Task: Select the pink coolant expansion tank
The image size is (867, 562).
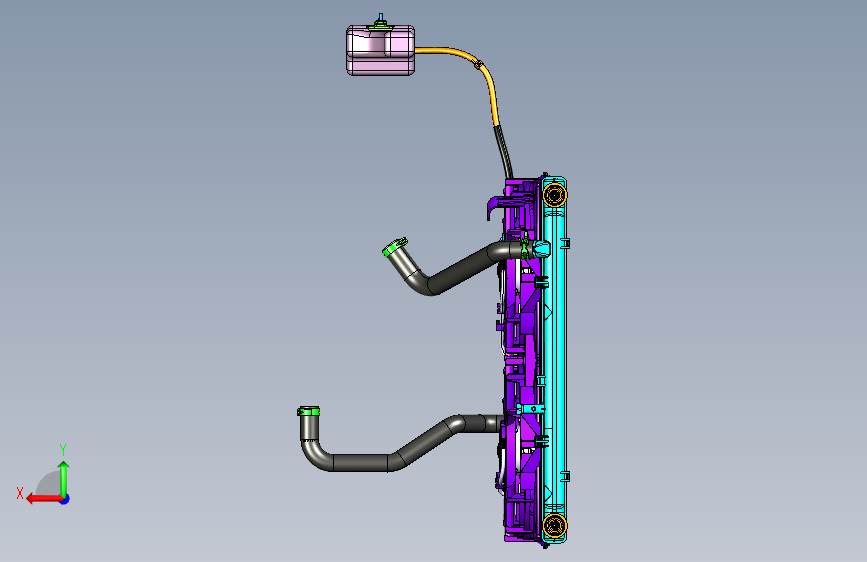Action: [x=380, y=51]
